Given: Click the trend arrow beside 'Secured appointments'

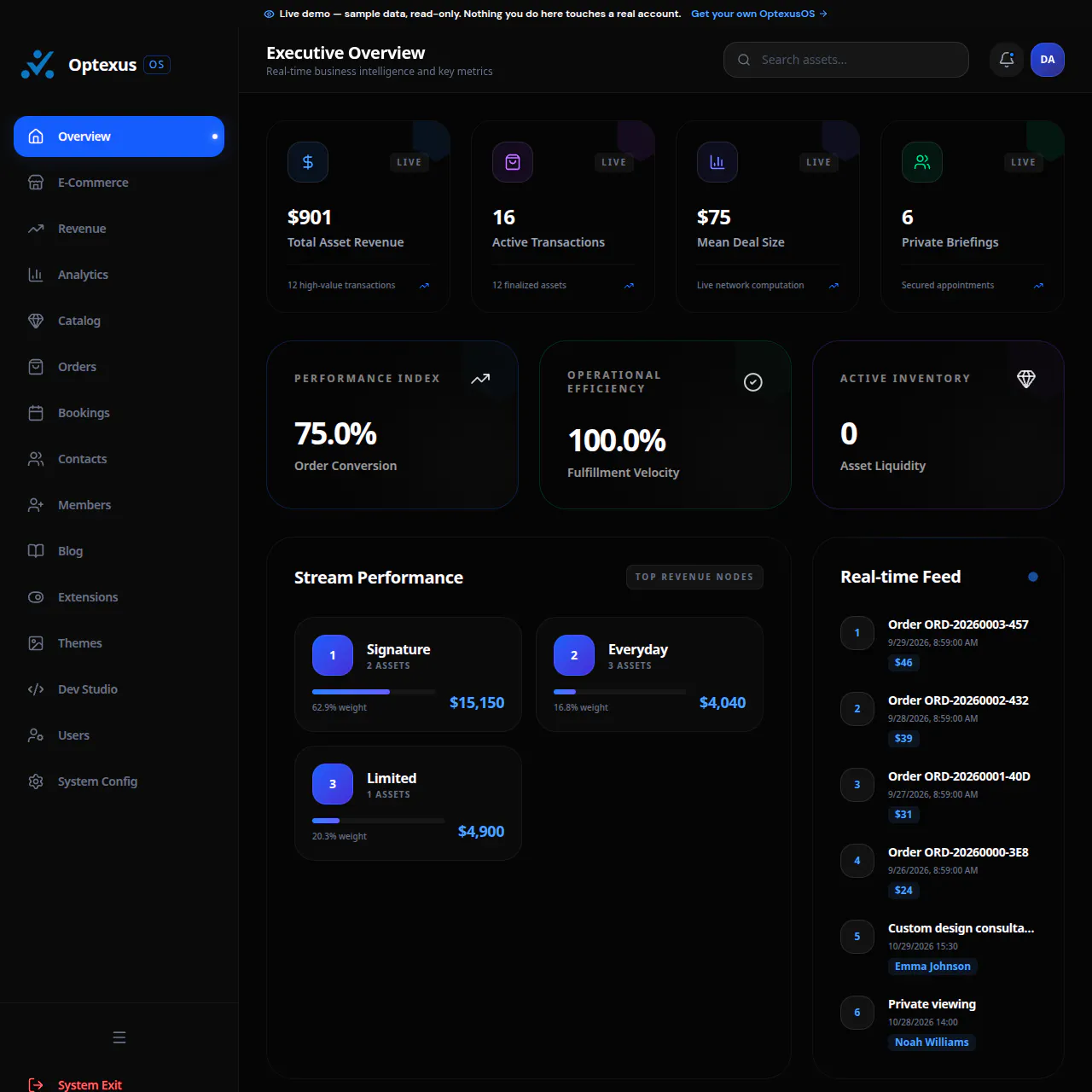Looking at the screenshot, I should click(x=1038, y=286).
